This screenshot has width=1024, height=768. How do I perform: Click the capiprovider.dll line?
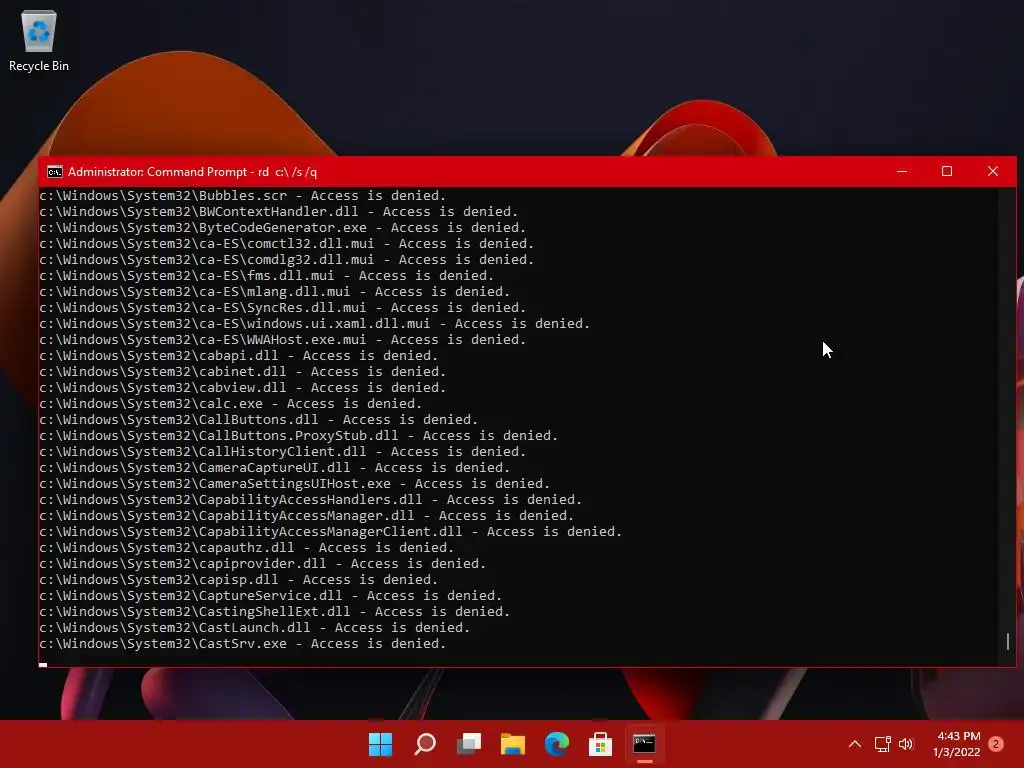tap(263, 564)
